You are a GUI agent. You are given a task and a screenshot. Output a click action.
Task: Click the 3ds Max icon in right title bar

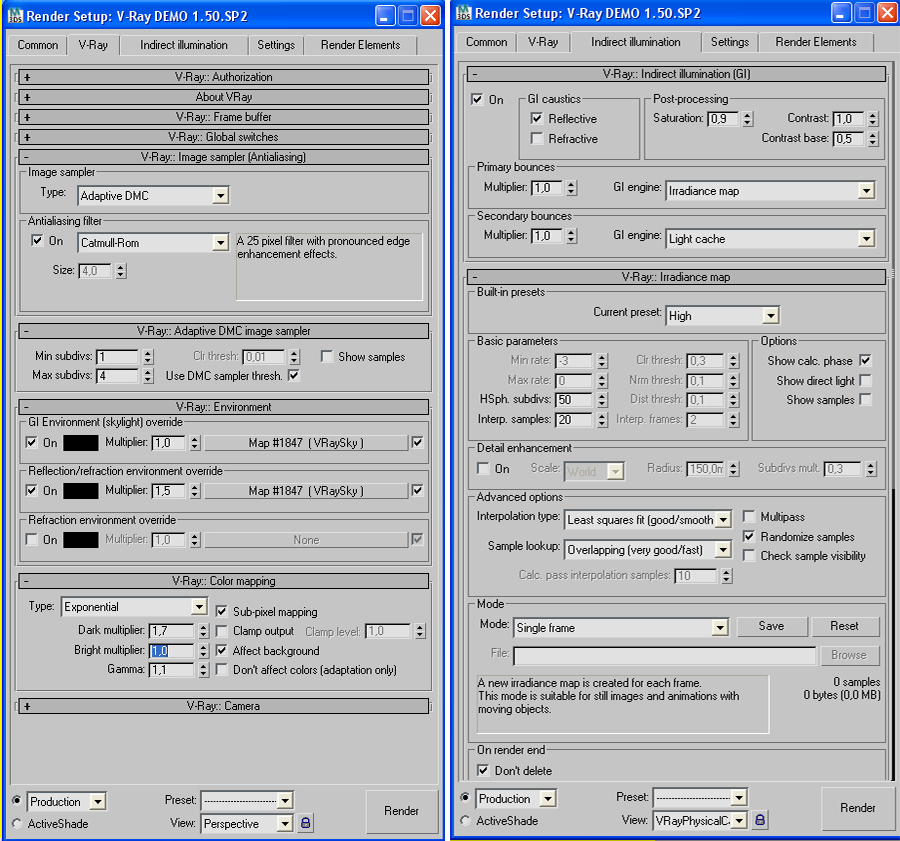pos(462,13)
